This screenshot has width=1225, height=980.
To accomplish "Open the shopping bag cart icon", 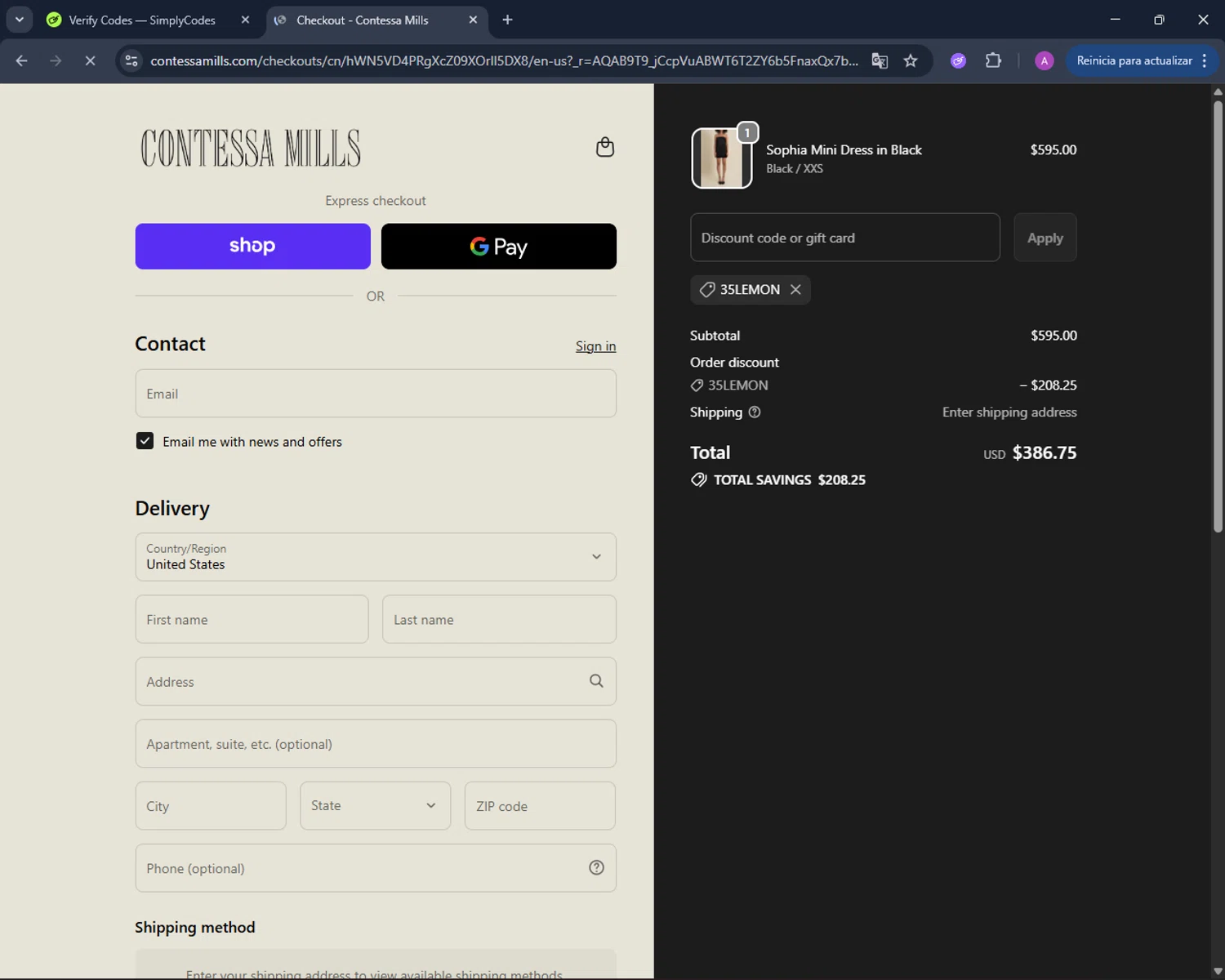I will pos(605,147).
